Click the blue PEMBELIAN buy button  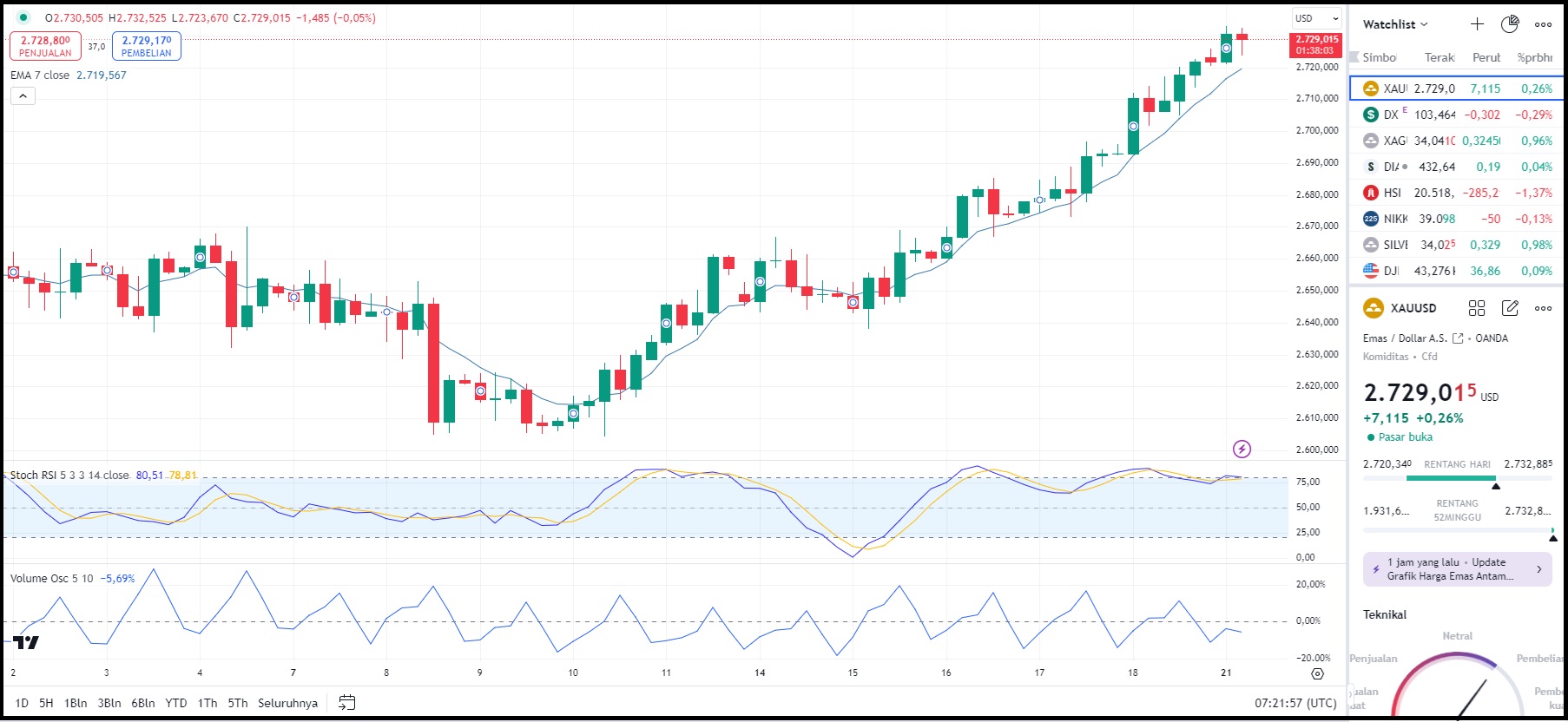(x=147, y=46)
